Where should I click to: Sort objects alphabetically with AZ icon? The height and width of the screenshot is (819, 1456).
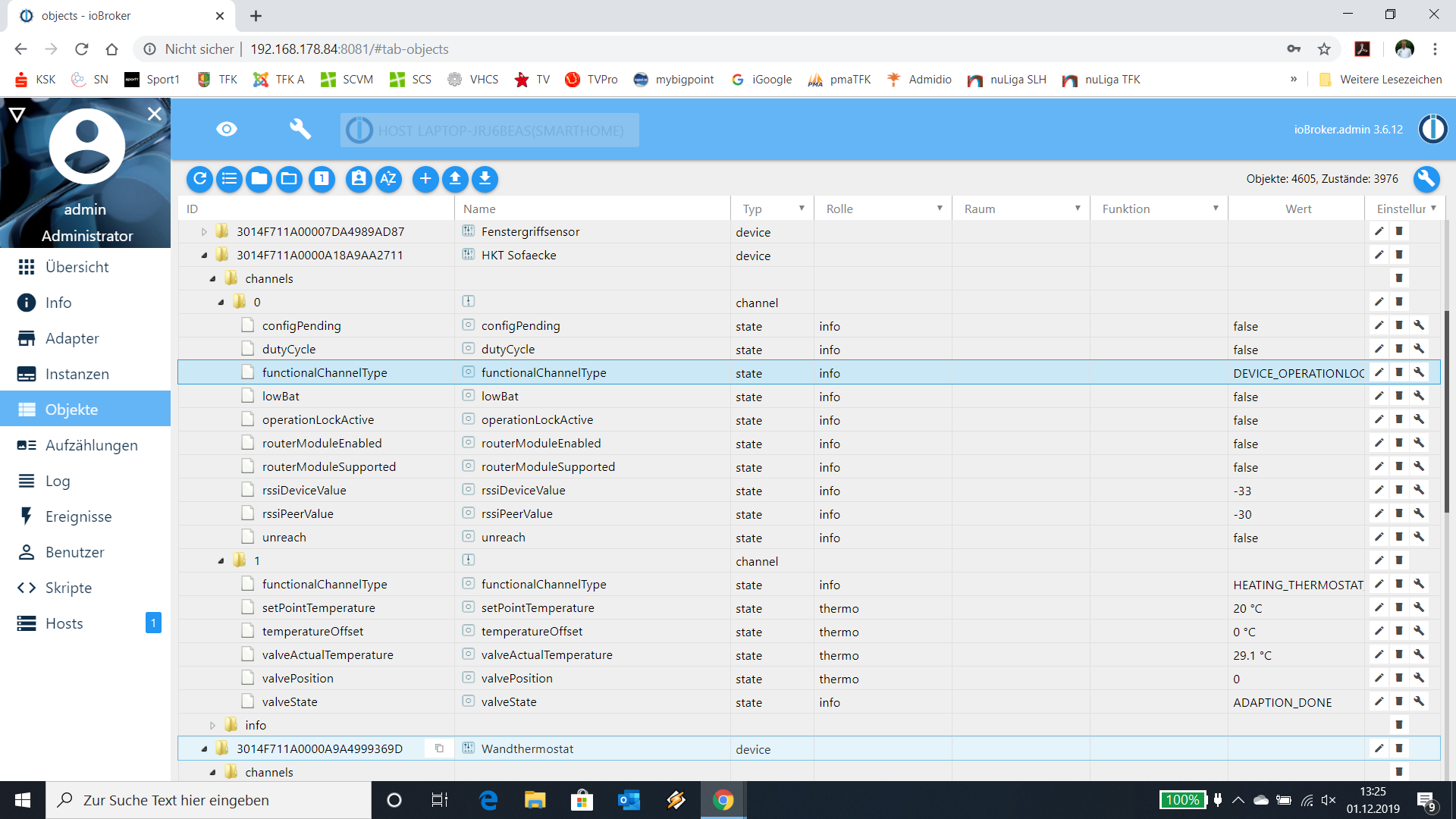tap(388, 179)
